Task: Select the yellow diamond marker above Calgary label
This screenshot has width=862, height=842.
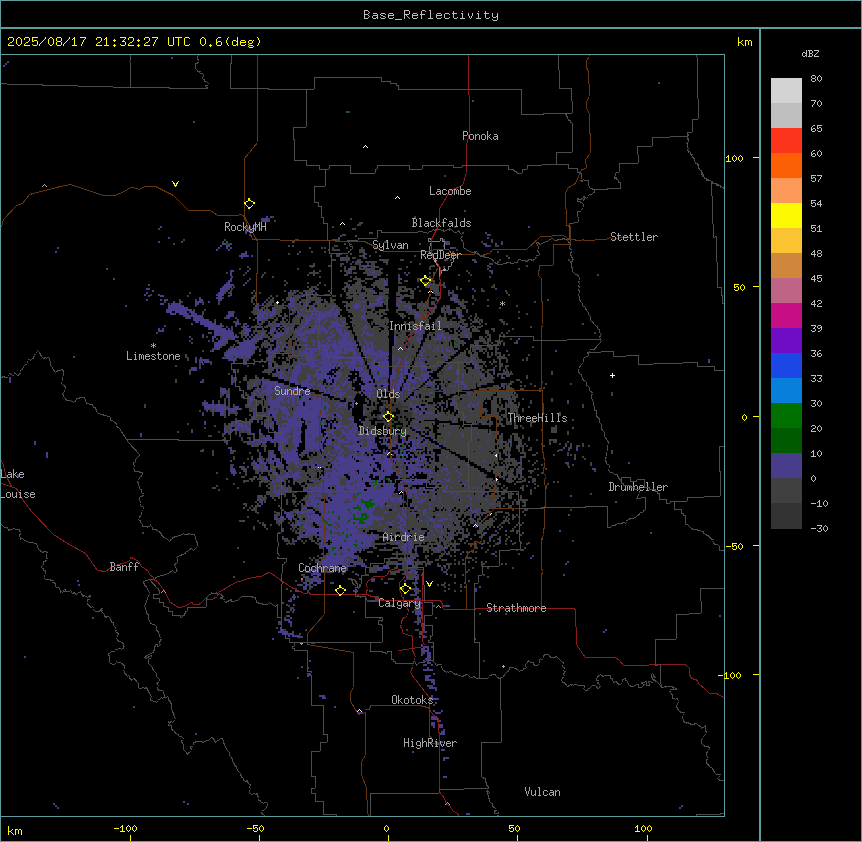Action: point(405,589)
